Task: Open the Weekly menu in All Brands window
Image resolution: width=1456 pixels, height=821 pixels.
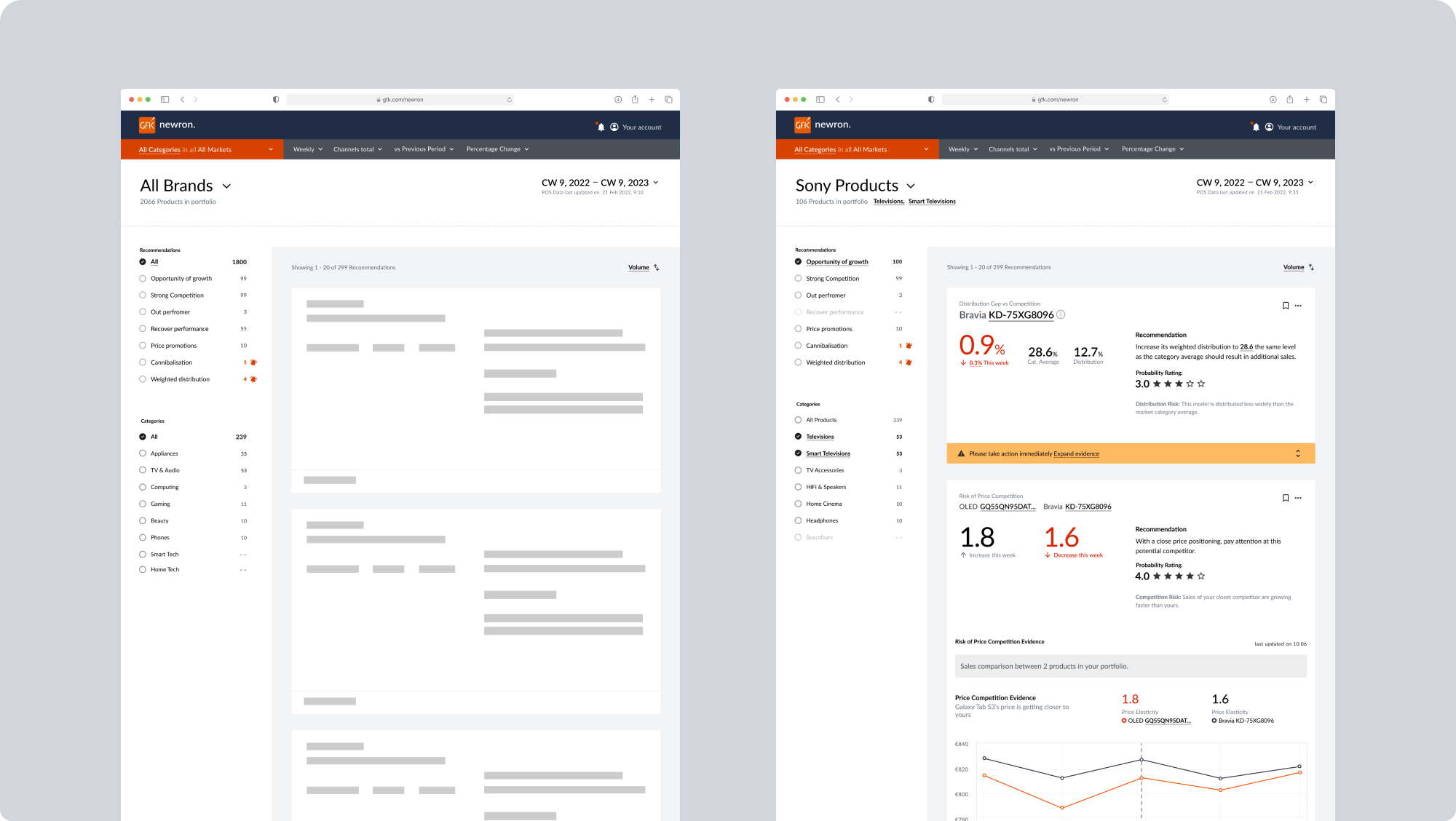Action: 307,149
